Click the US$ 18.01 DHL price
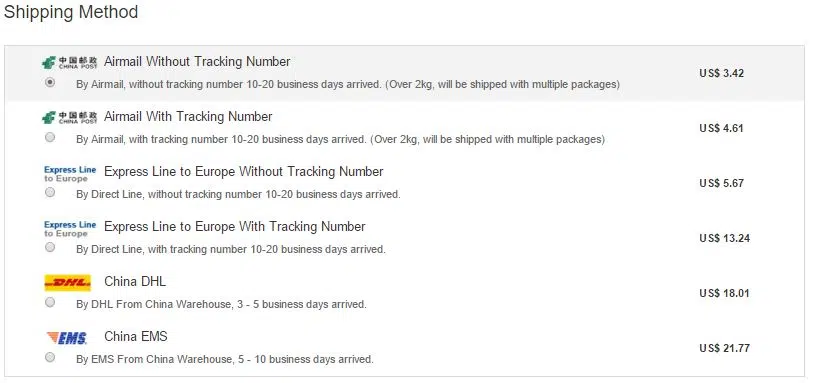The height and width of the screenshot is (383, 813). pos(724,293)
